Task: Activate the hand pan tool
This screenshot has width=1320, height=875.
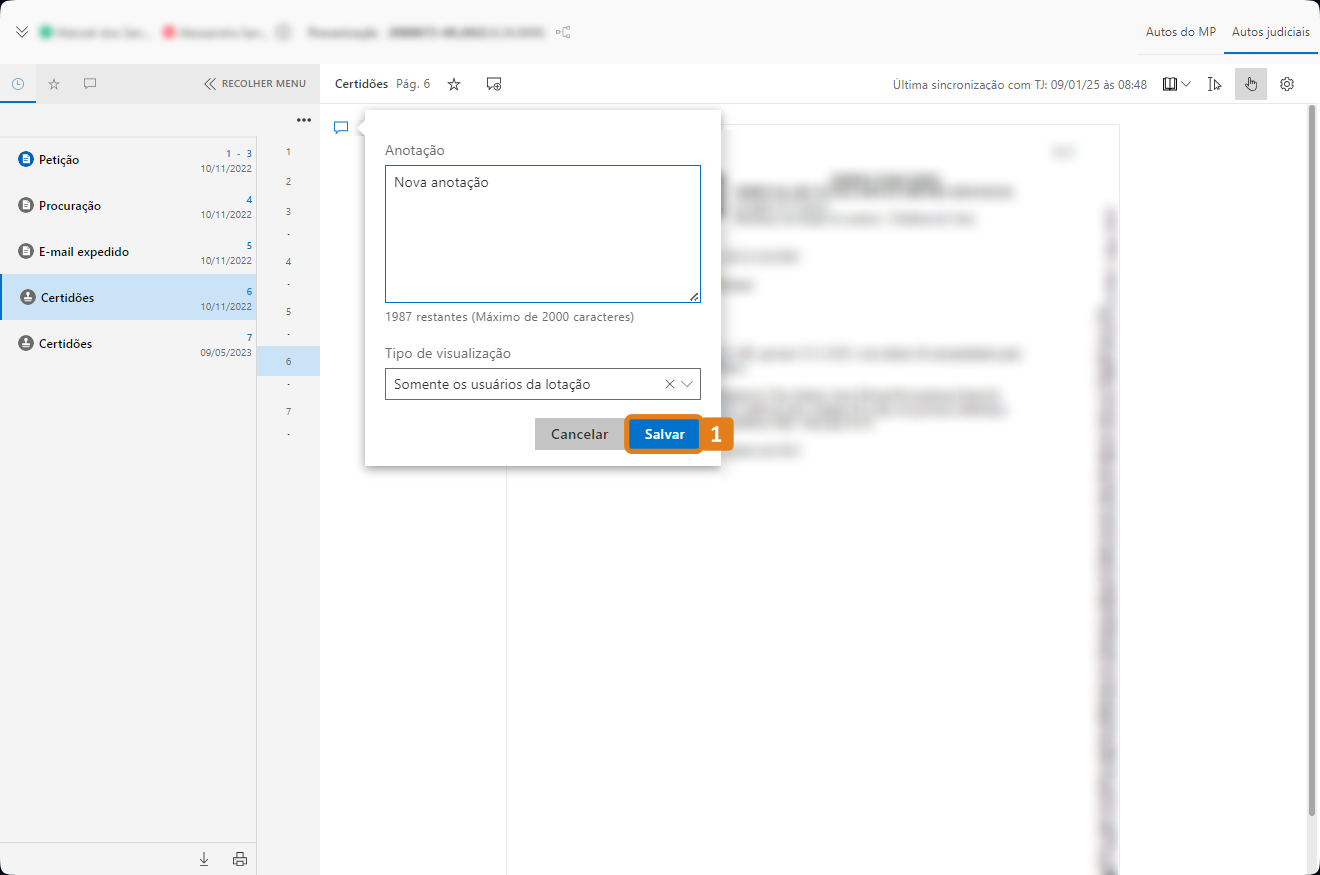Action: coord(1250,84)
